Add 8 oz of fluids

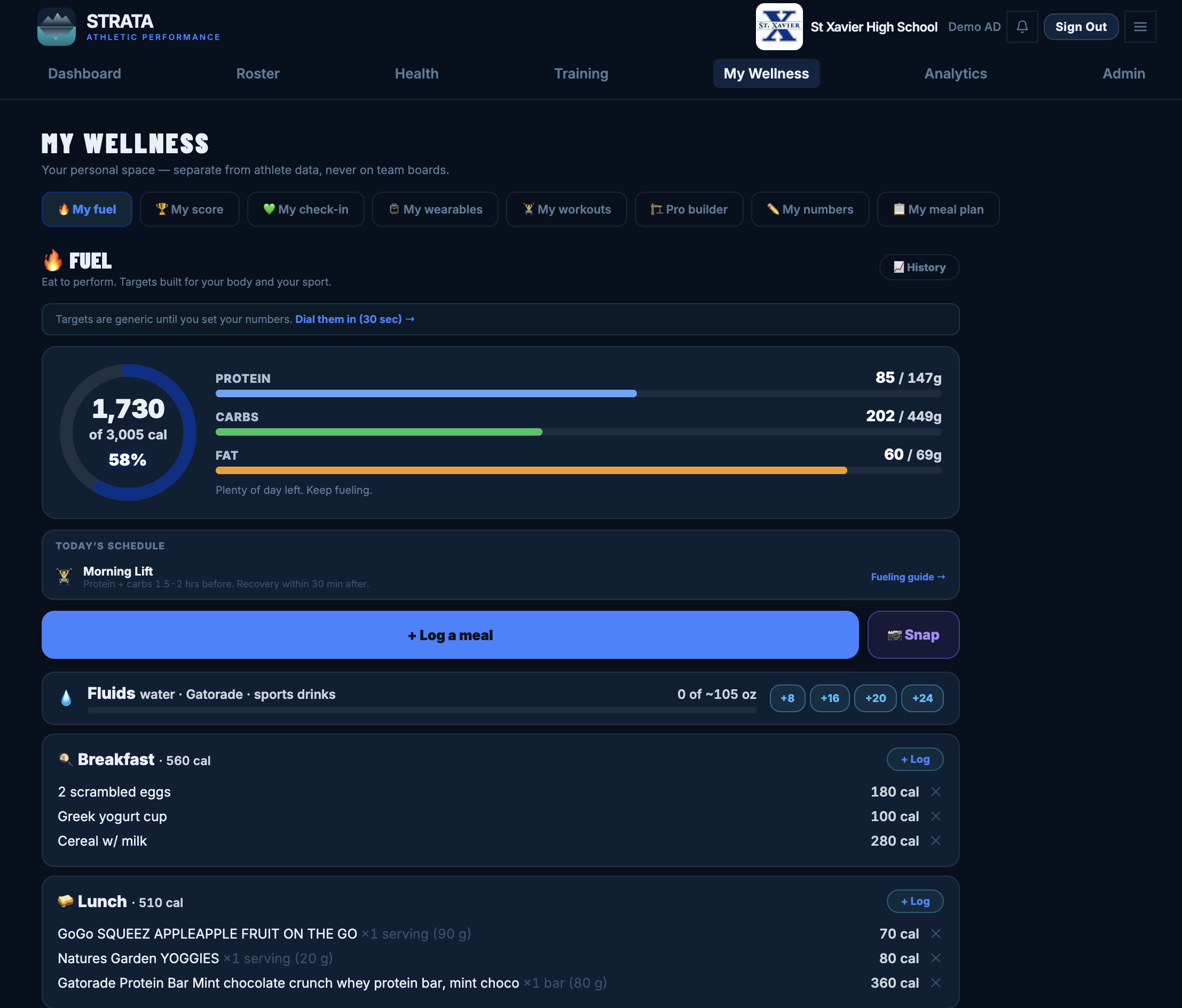787,698
